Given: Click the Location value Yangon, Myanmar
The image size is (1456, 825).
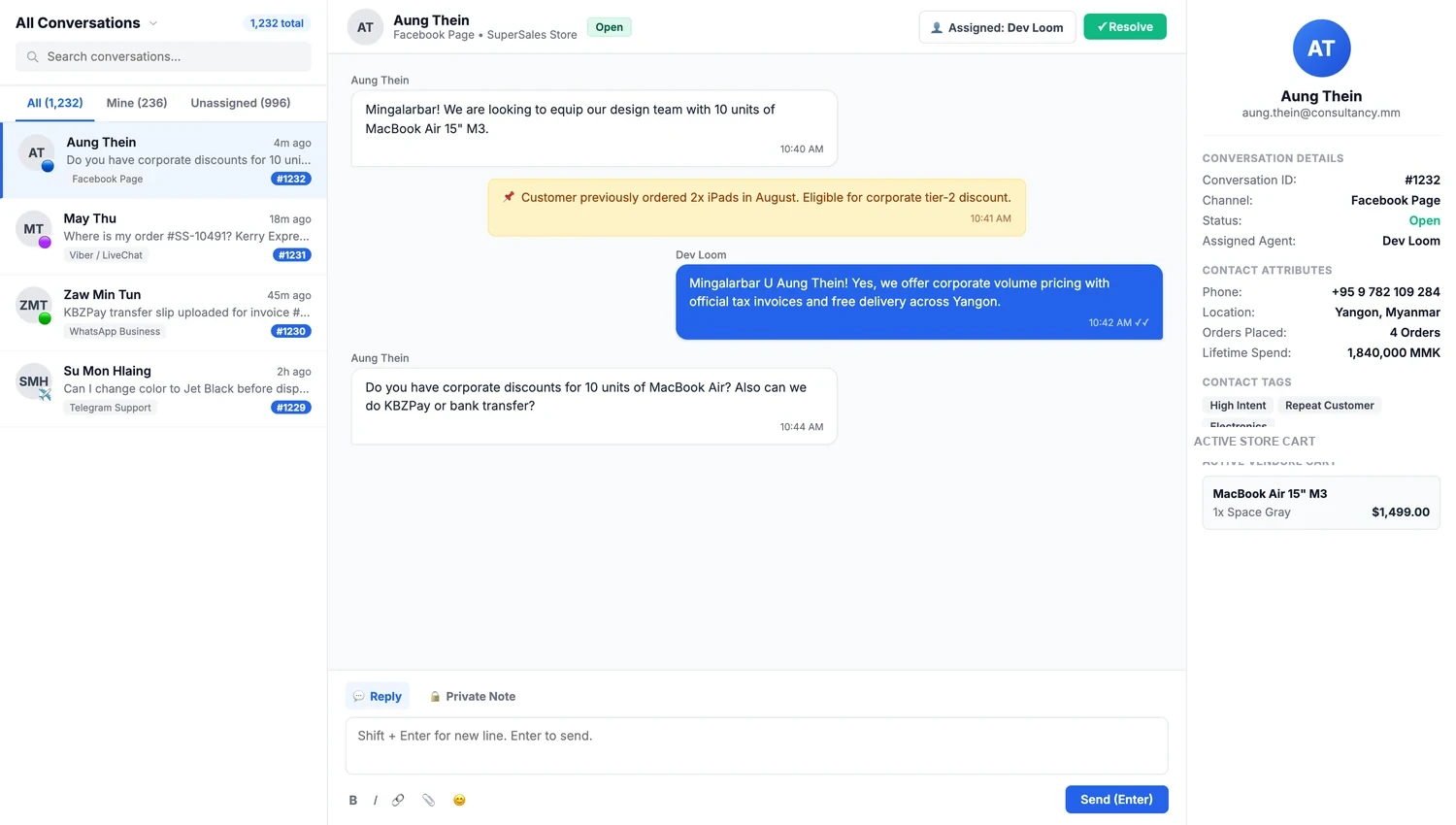Looking at the screenshot, I should [1387, 312].
